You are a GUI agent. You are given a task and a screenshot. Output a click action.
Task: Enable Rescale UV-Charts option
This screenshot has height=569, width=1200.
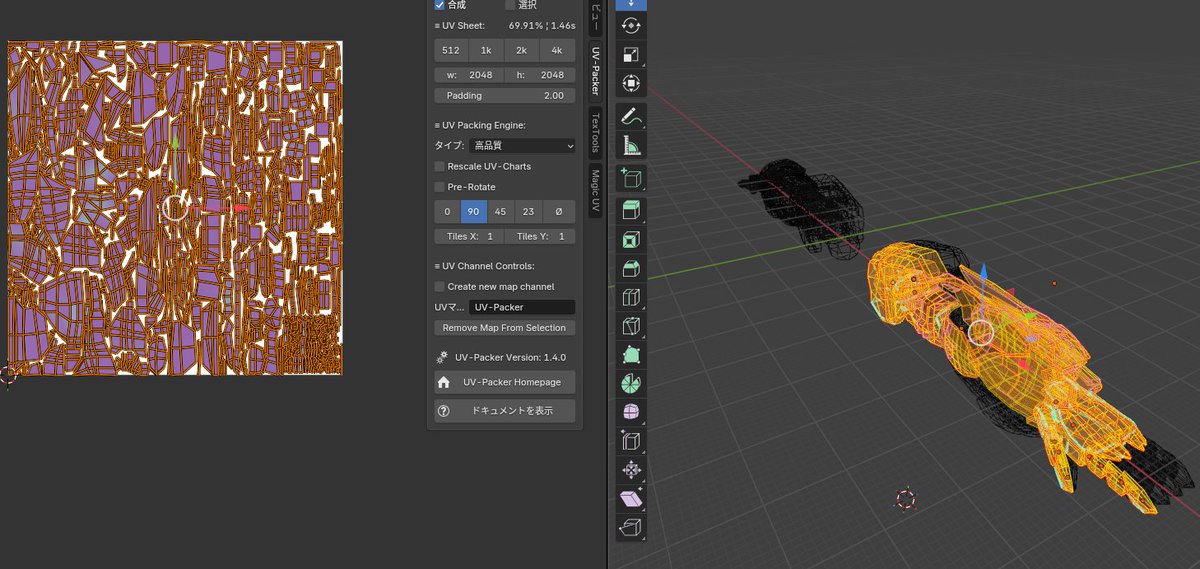pyautogui.click(x=439, y=166)
